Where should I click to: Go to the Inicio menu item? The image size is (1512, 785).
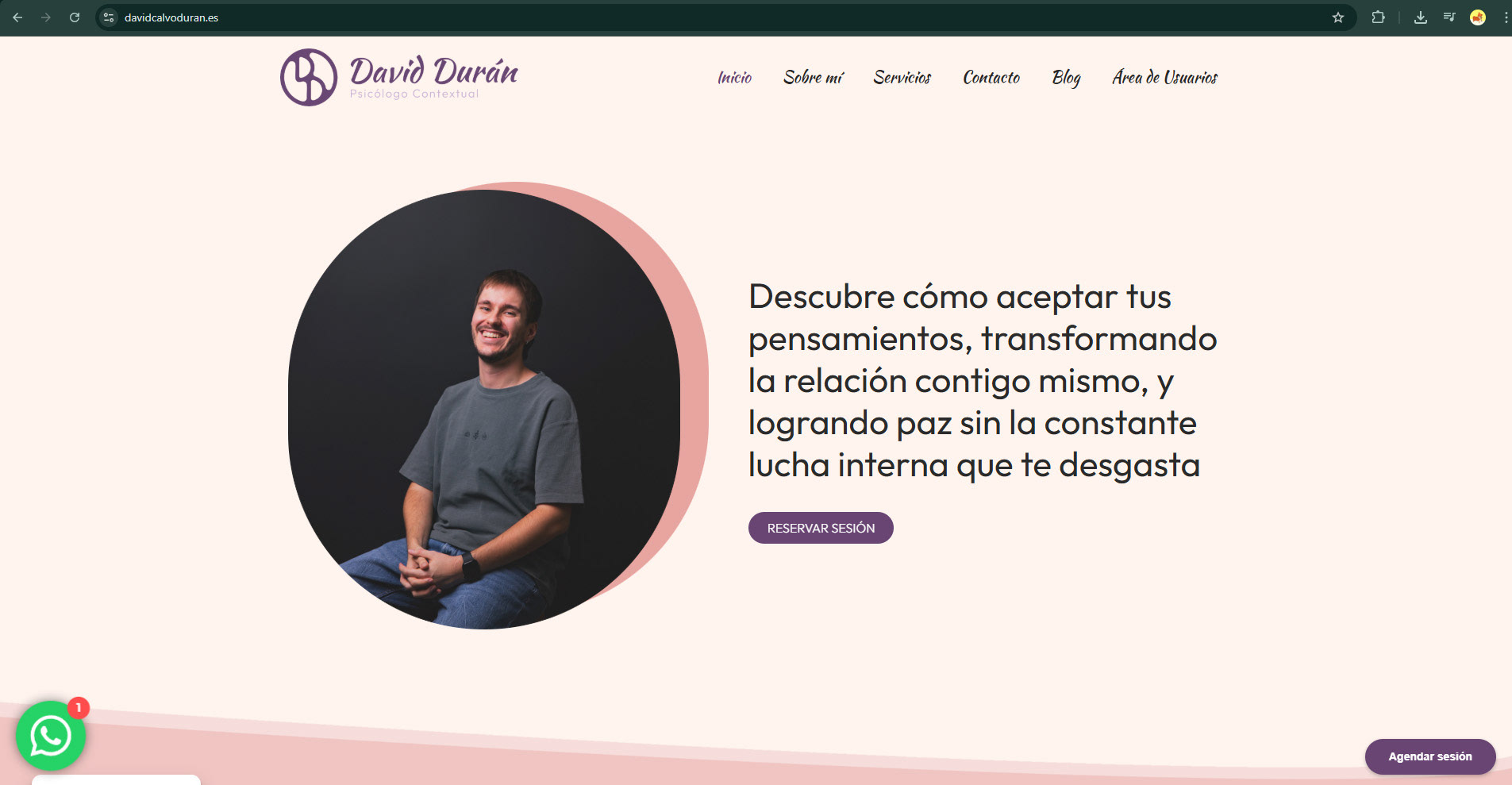[735, 78]
